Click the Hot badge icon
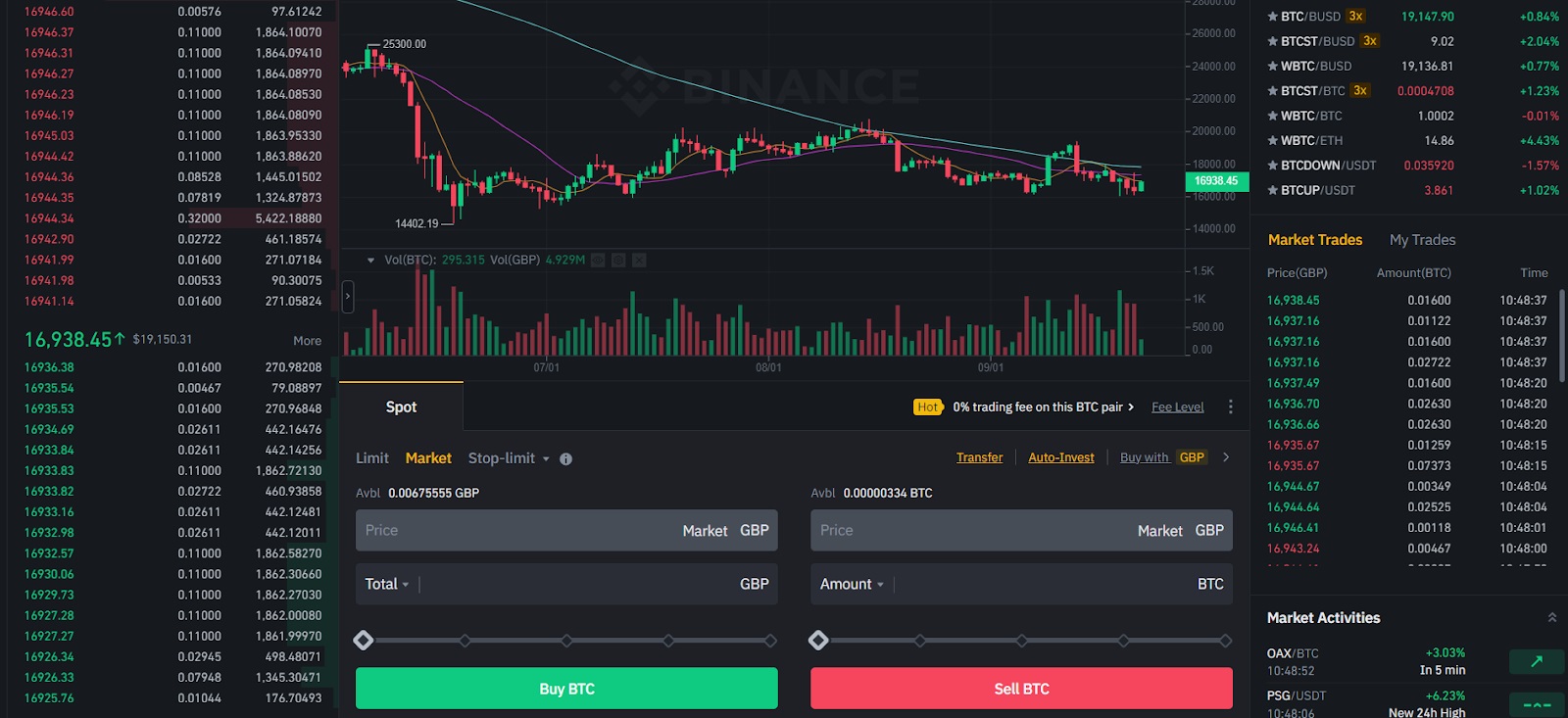The height and width of the screenshot is (718, 1568). coord(928,407)
